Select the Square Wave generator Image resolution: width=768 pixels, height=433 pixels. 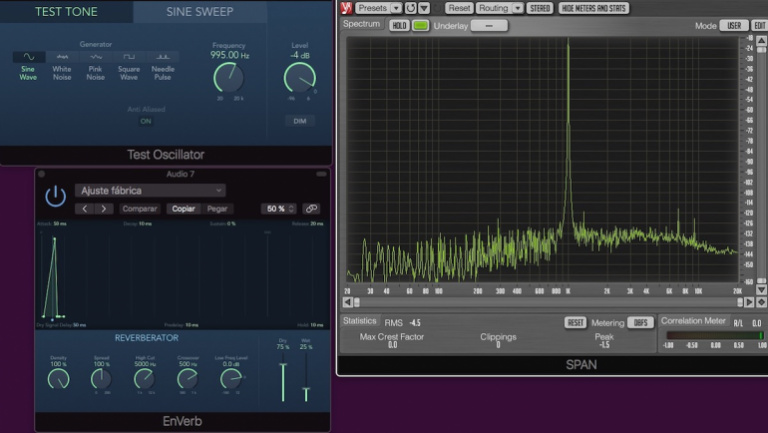coord(129,66)
